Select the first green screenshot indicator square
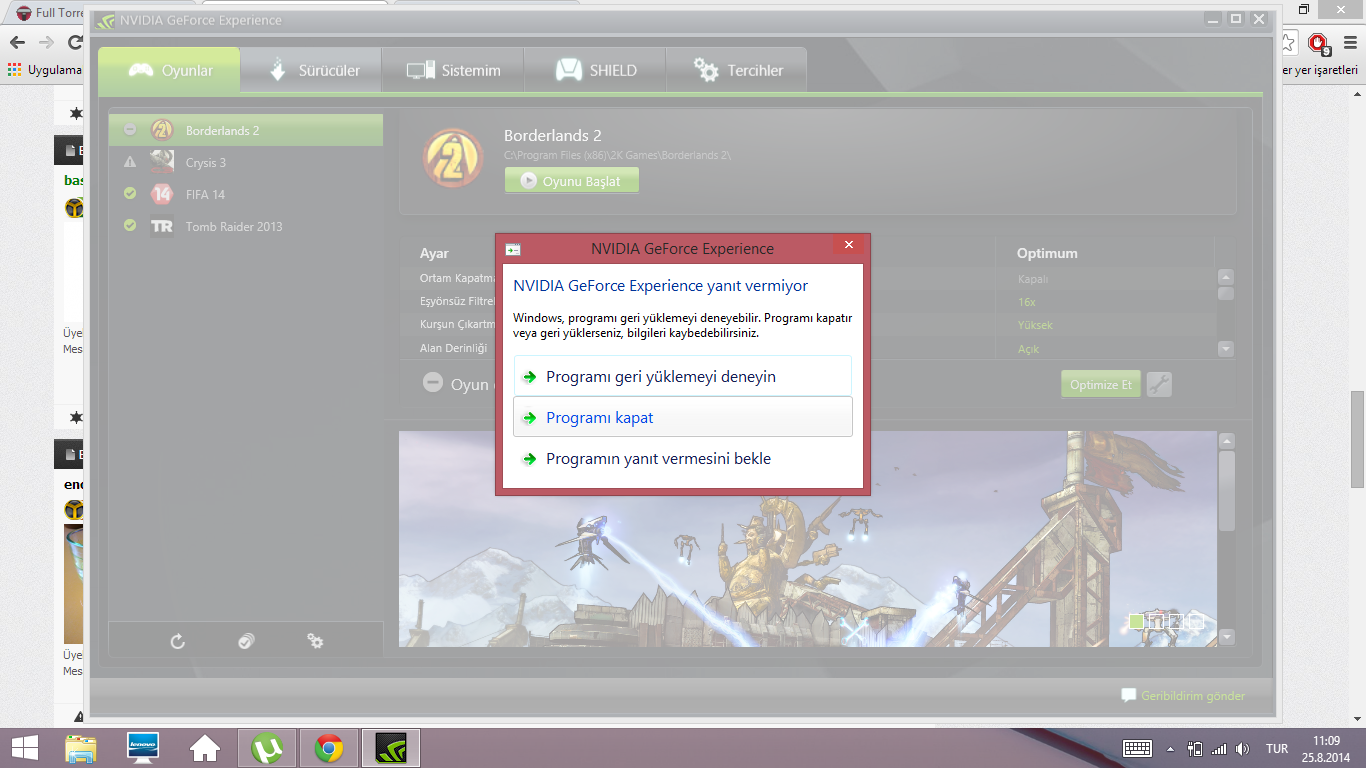This screenshot has width=1366, height=768. [1136, 622]
